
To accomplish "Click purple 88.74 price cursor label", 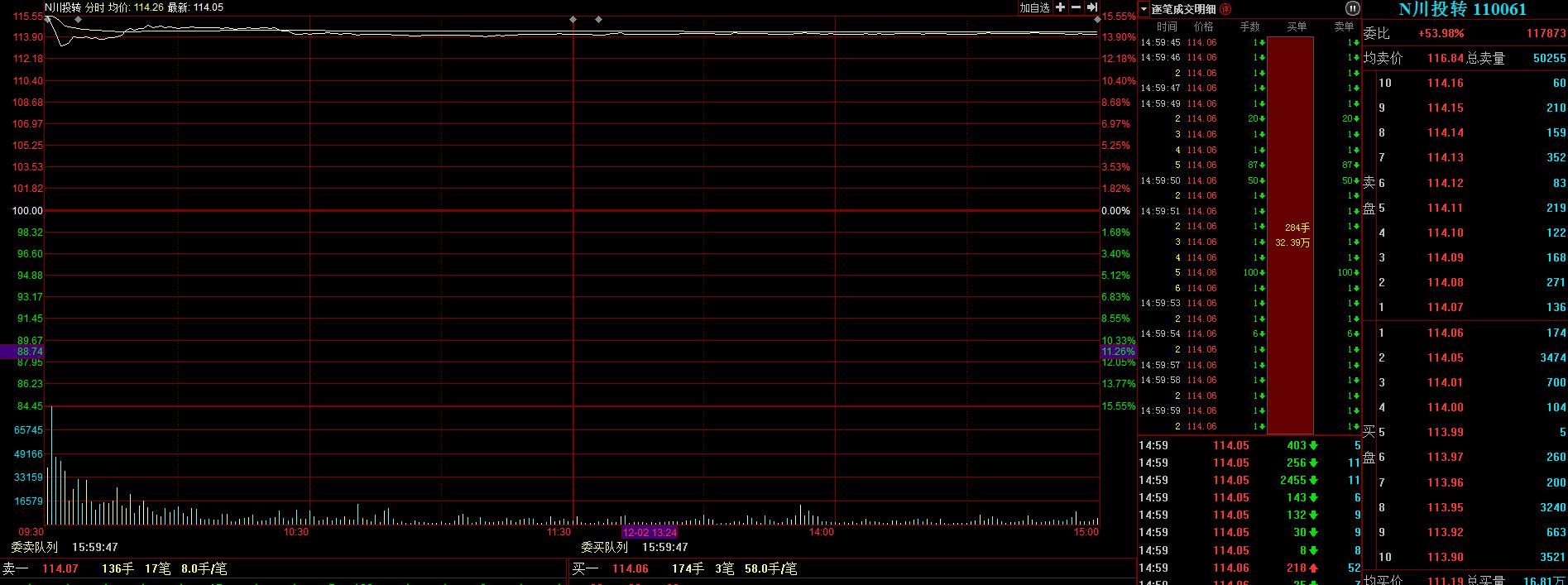I will (22, 352).
